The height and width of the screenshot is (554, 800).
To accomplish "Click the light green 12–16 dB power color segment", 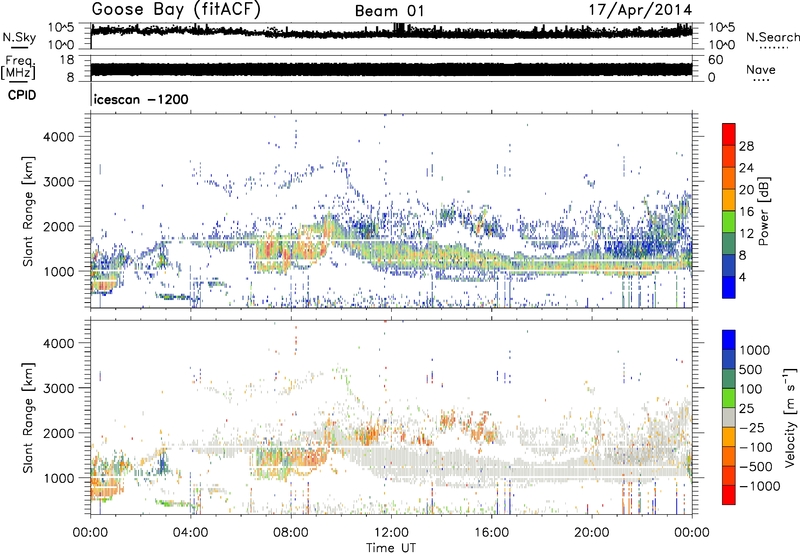I will click(729, 221).
